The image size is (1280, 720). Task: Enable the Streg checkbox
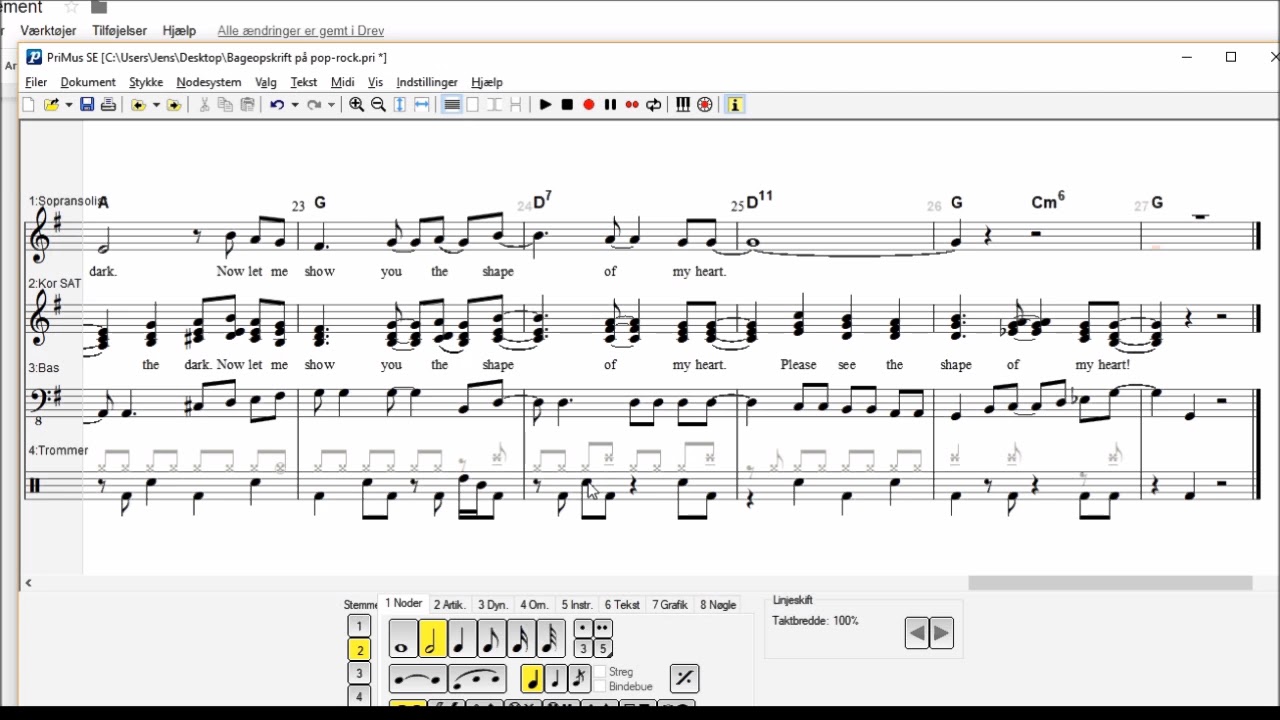[600, 672]
